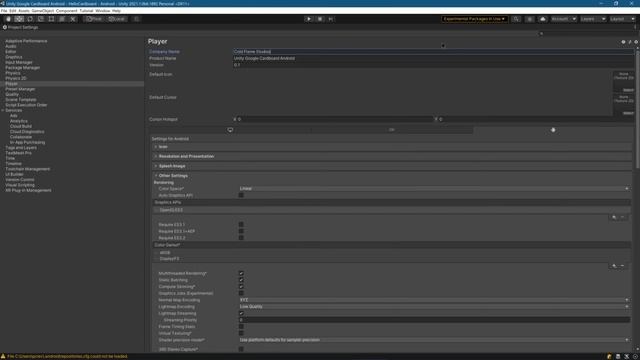Toggle the Auto Graphics API checkbox
This screenshot has height=360, width=640.
coord(241,195)
